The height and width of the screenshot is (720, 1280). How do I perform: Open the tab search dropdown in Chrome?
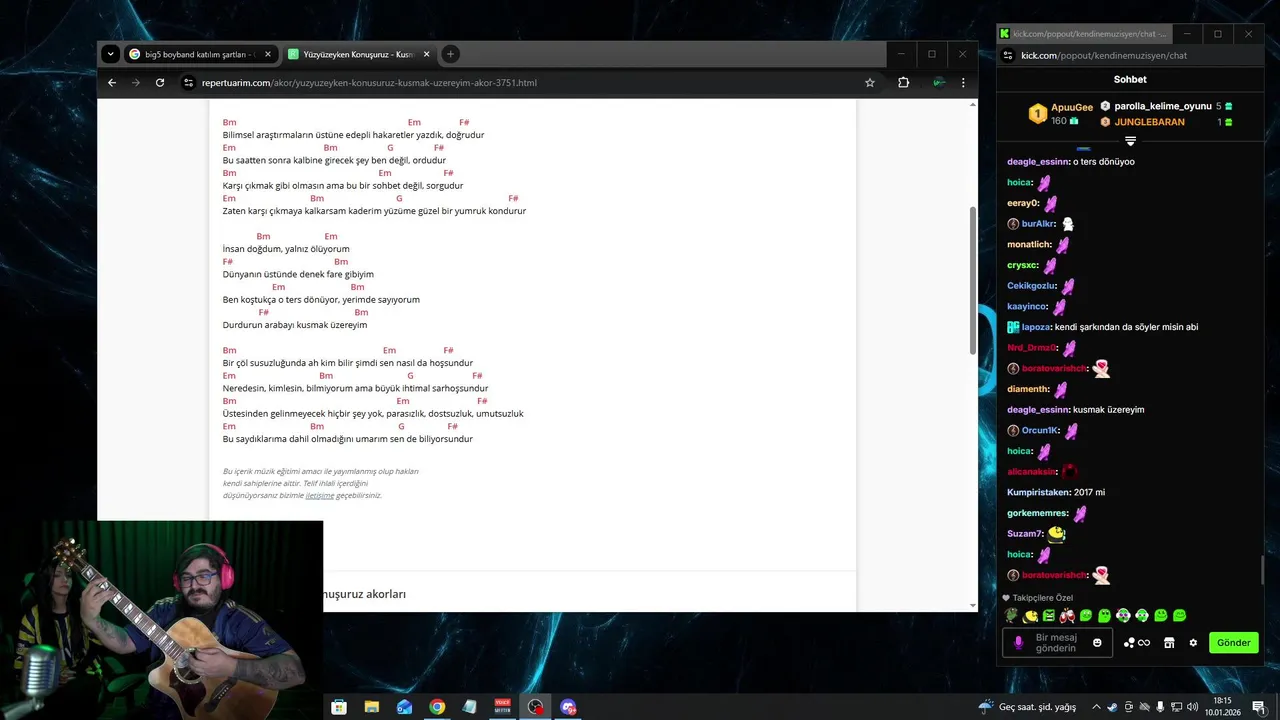(111, 54)
